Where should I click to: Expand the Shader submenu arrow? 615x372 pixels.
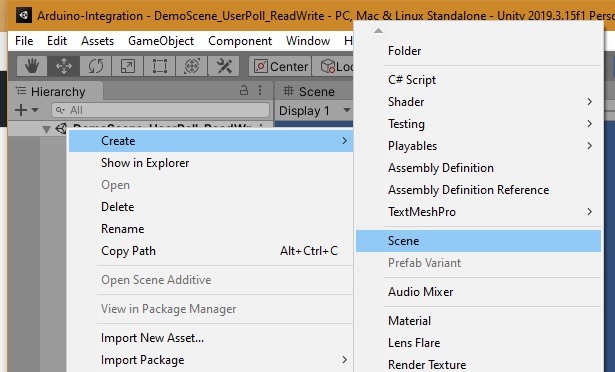tap(590, 102)
